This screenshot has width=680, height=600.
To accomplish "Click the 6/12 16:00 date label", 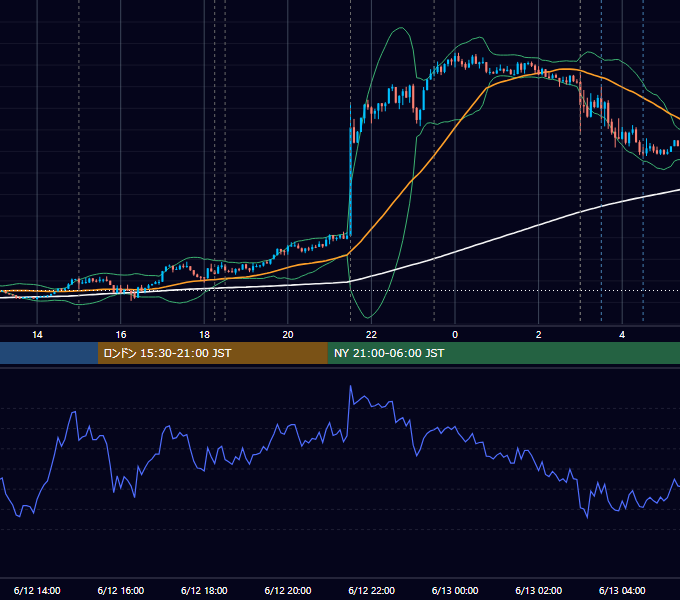I will (x=121, y=590).
